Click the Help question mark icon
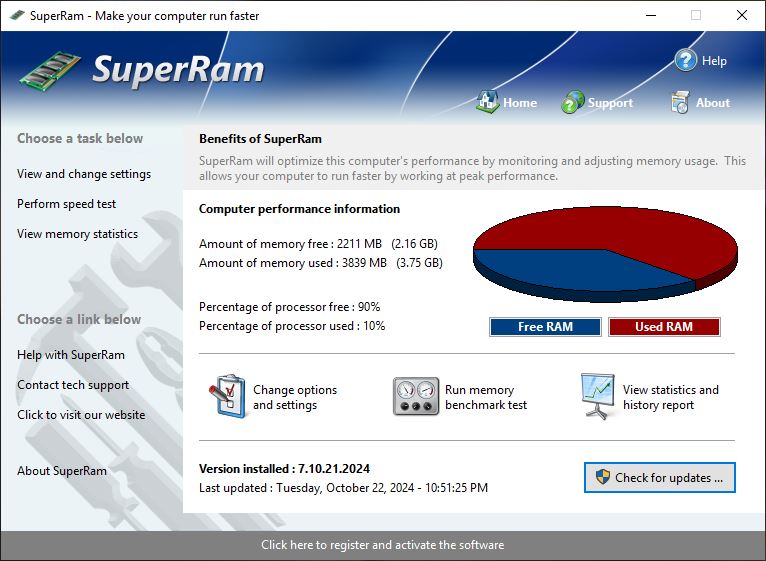This screenshot has width=766, height=561. coord(685,60)
